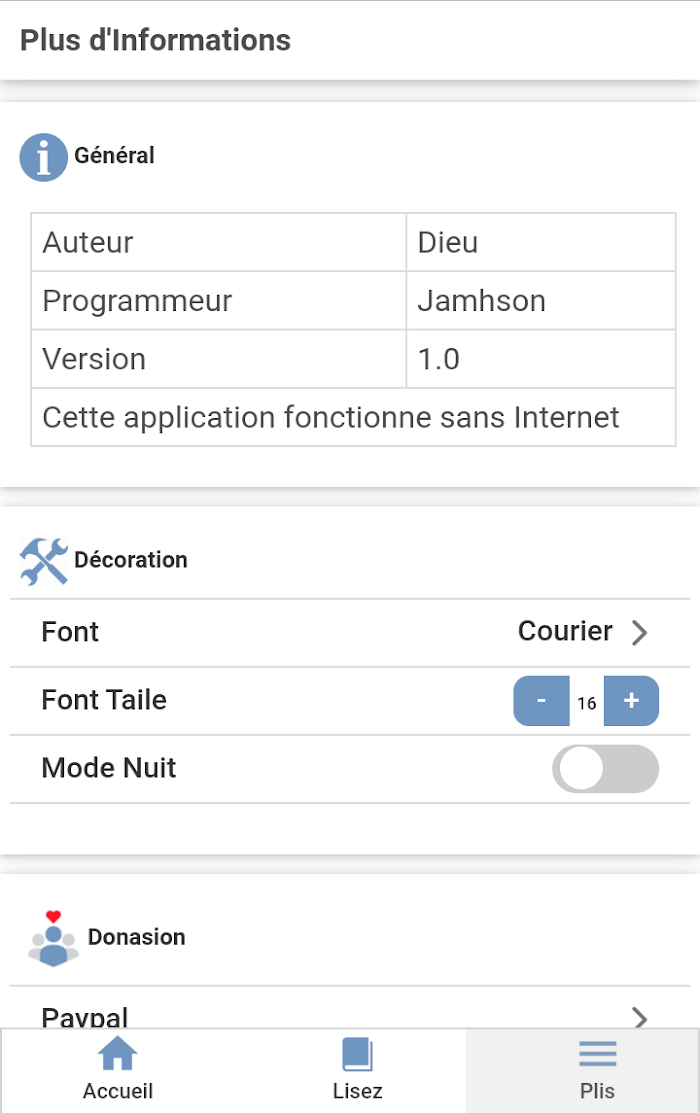This screenshot has width=700, height=1114.
Task: Open the Paypal donation row
Action: point(350,1007)
